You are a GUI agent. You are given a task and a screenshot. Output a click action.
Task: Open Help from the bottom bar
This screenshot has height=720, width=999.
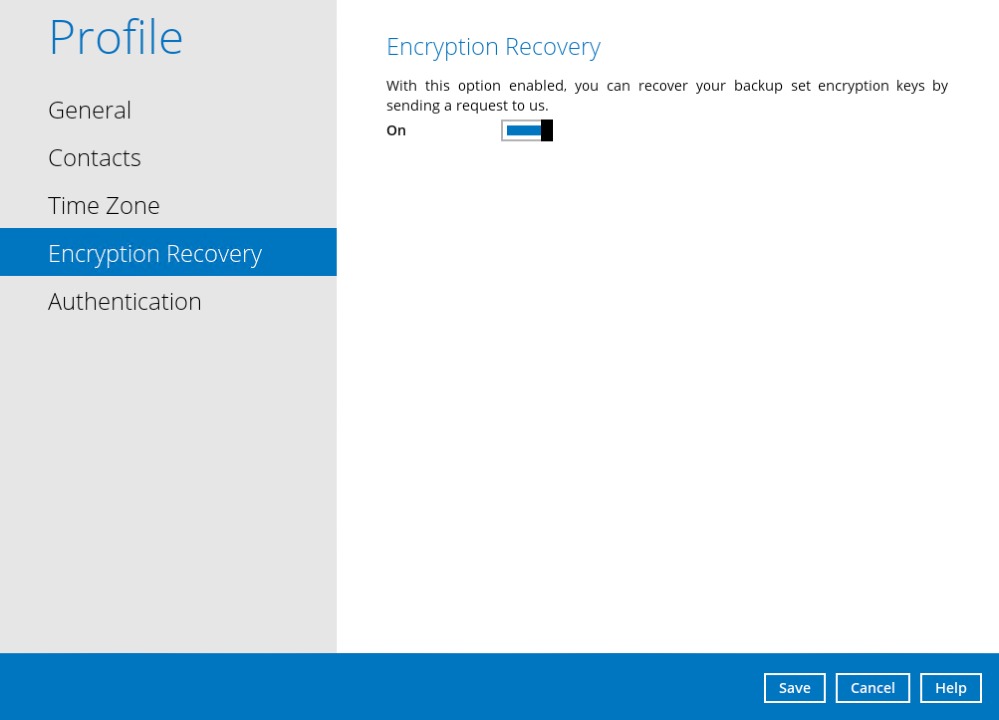pyautogui.click(x=950, y=687)
